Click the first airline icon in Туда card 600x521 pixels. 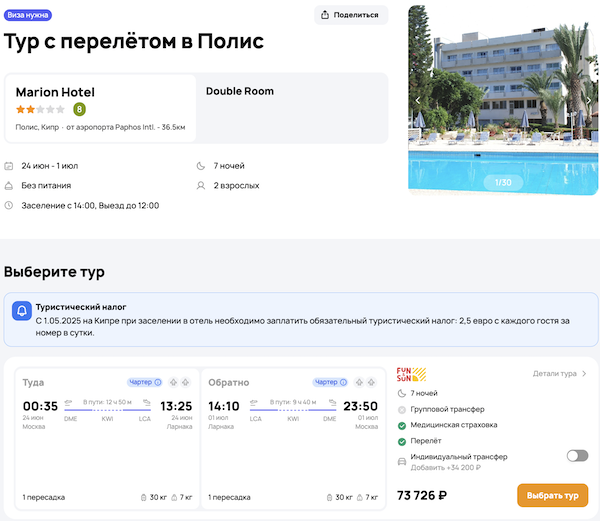point(172,382)
